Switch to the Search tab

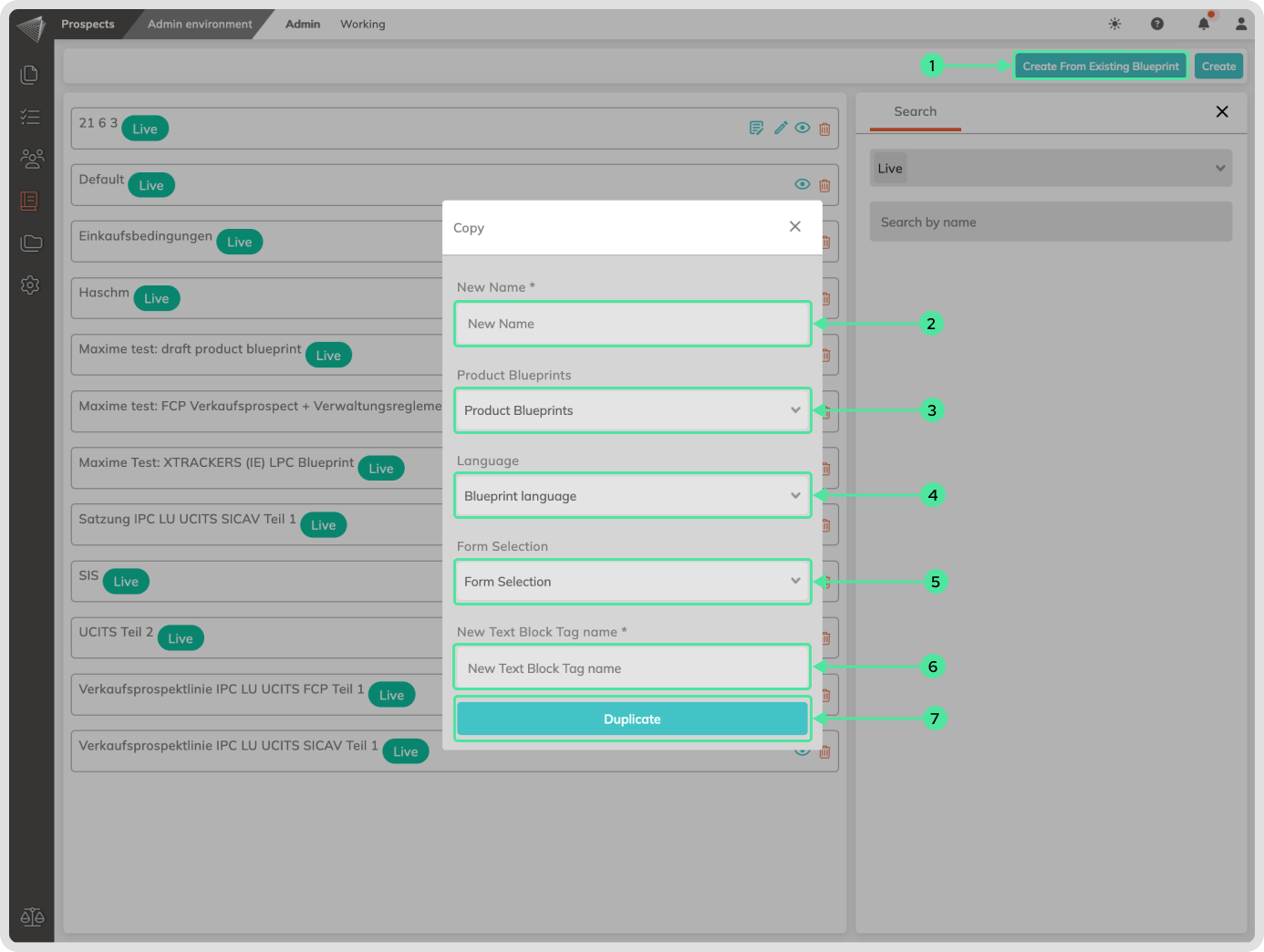tap(915, 112)
